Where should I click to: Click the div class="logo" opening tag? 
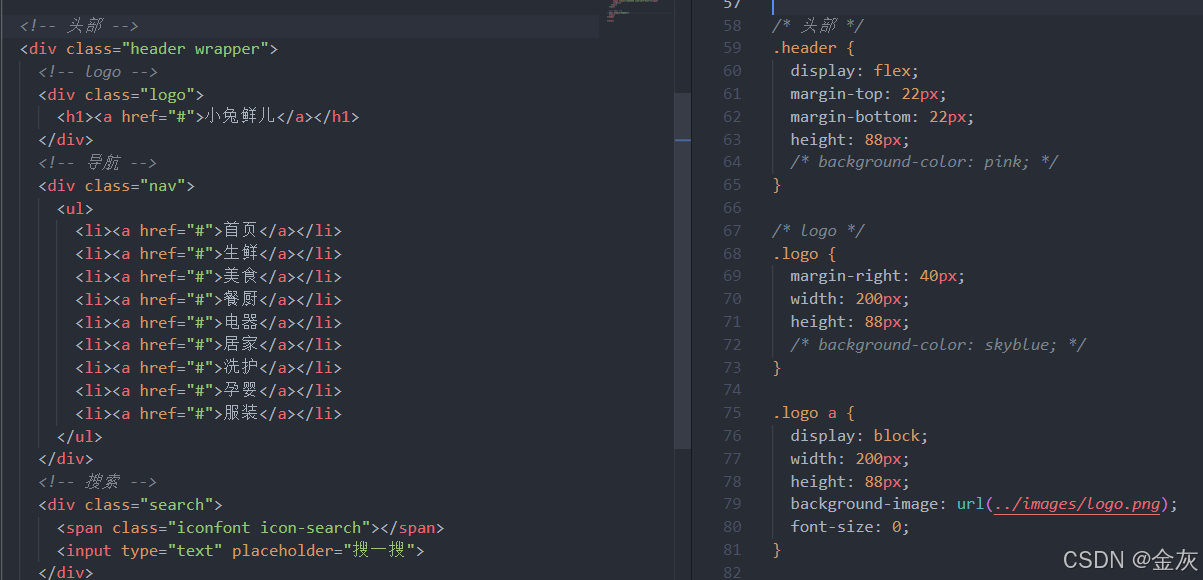point(121,94)
